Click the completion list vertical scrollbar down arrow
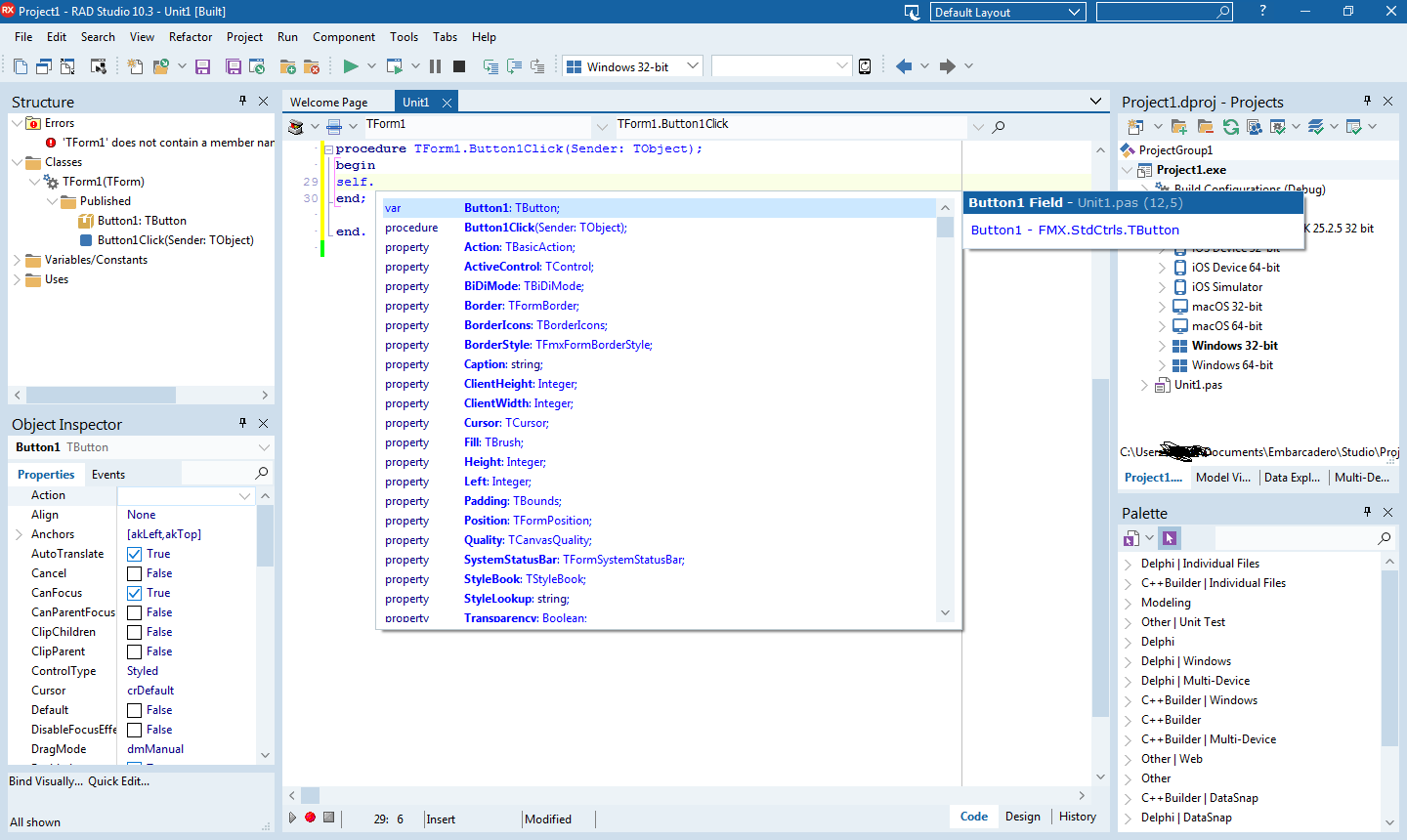 click(945, 612)
